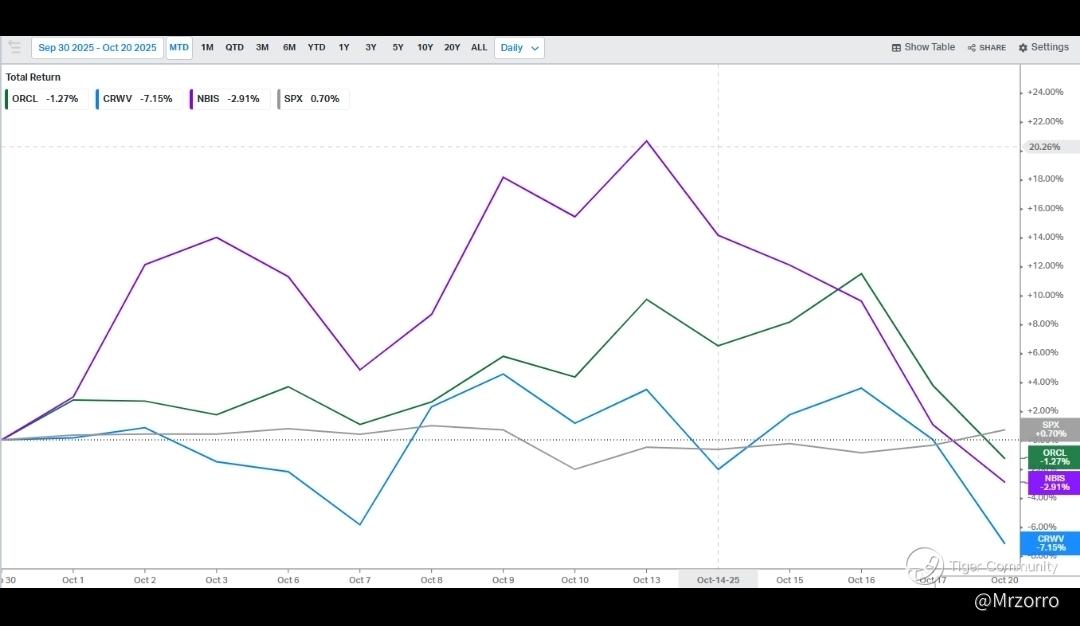This screenshot has width=1080, height=626.
Task: Click the +24.00% y-axis label
Action: (1045, 92)
